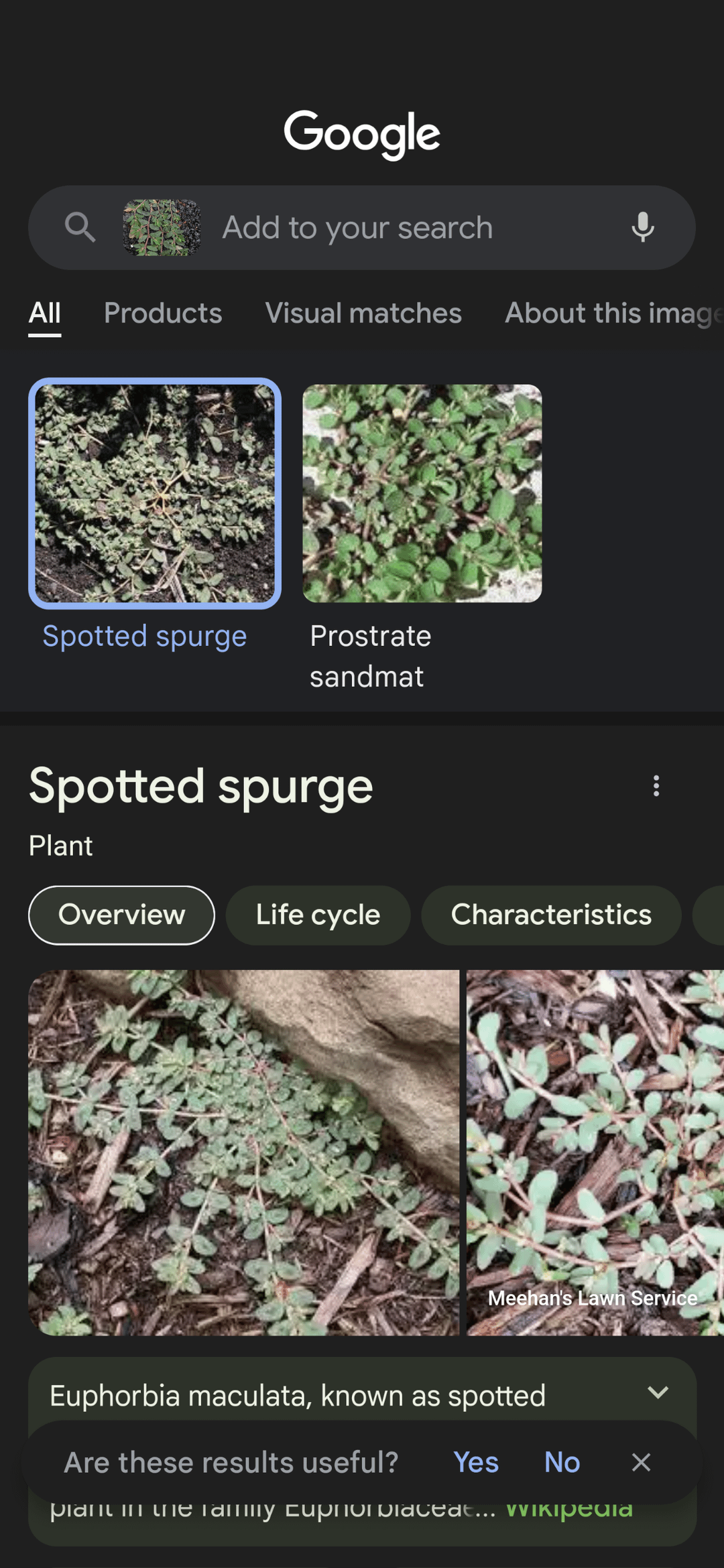Open the Meehan's Lawn Service photo
724x1568 pixels.
(595, 1153)
